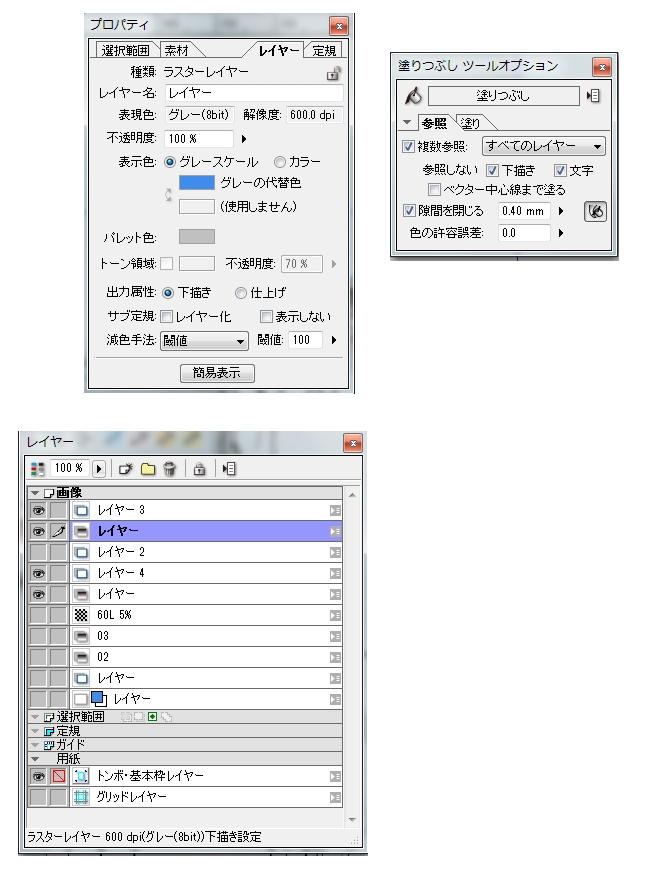Switch to the 定規 tab in Properties

click(324, 51)
